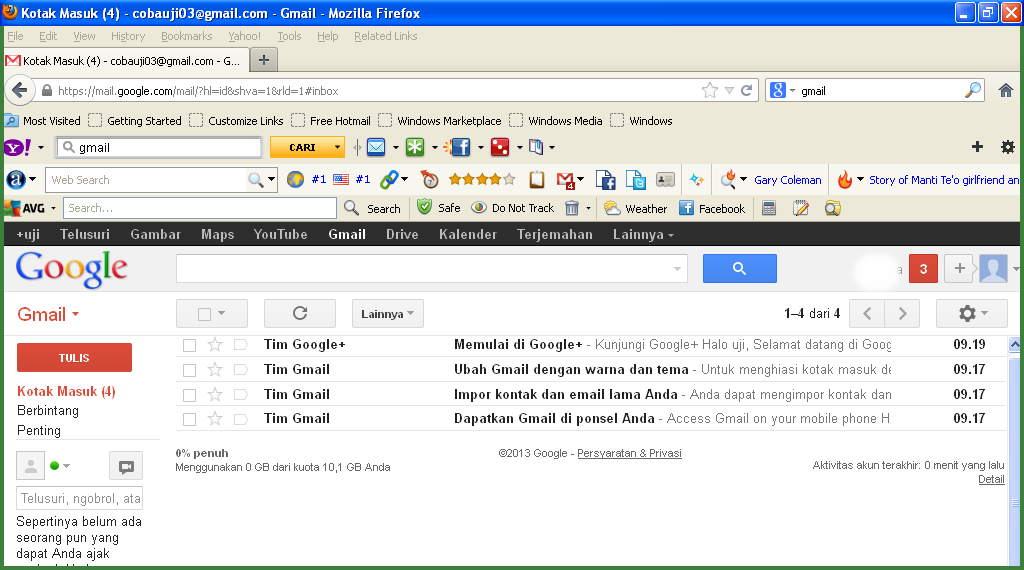This screenshot has height=570, width=1024.
Task: Click the Twitter document icon in Alexa toolbar
Action: coord(635,180)
